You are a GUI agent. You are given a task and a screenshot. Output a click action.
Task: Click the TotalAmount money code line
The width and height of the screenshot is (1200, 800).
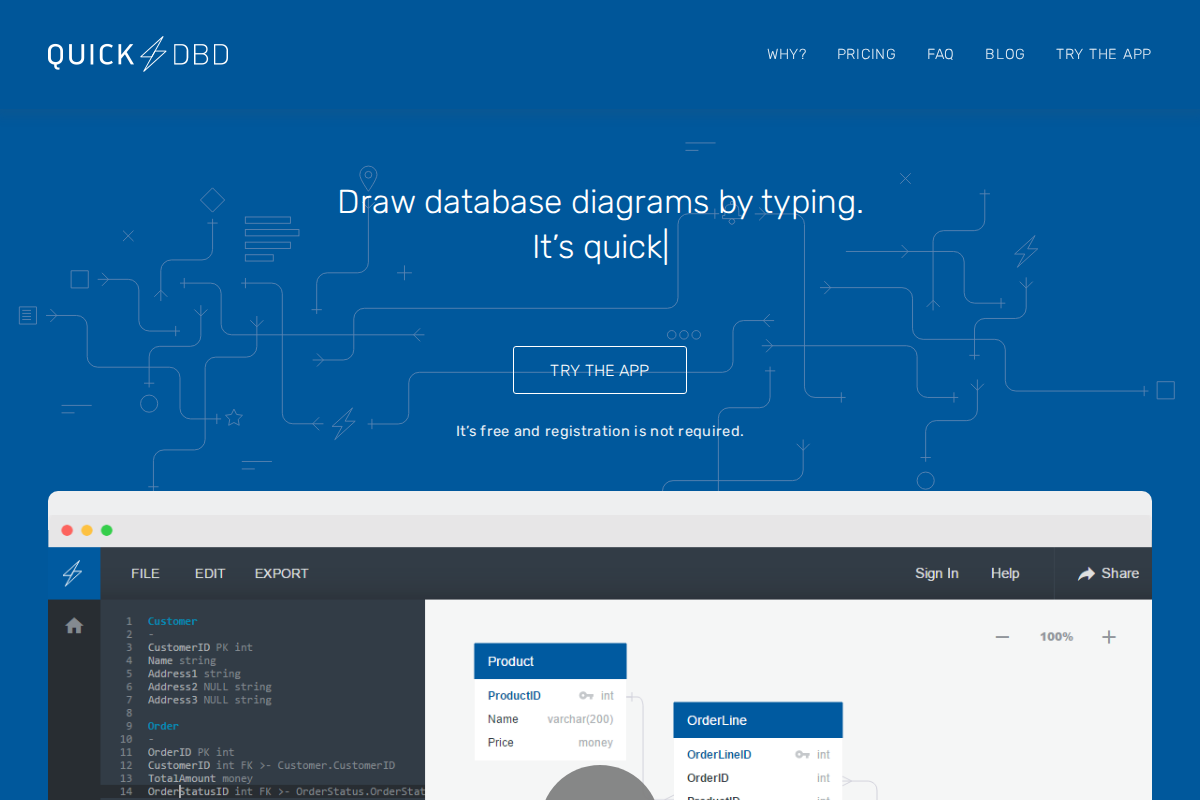tap(200, 778)
